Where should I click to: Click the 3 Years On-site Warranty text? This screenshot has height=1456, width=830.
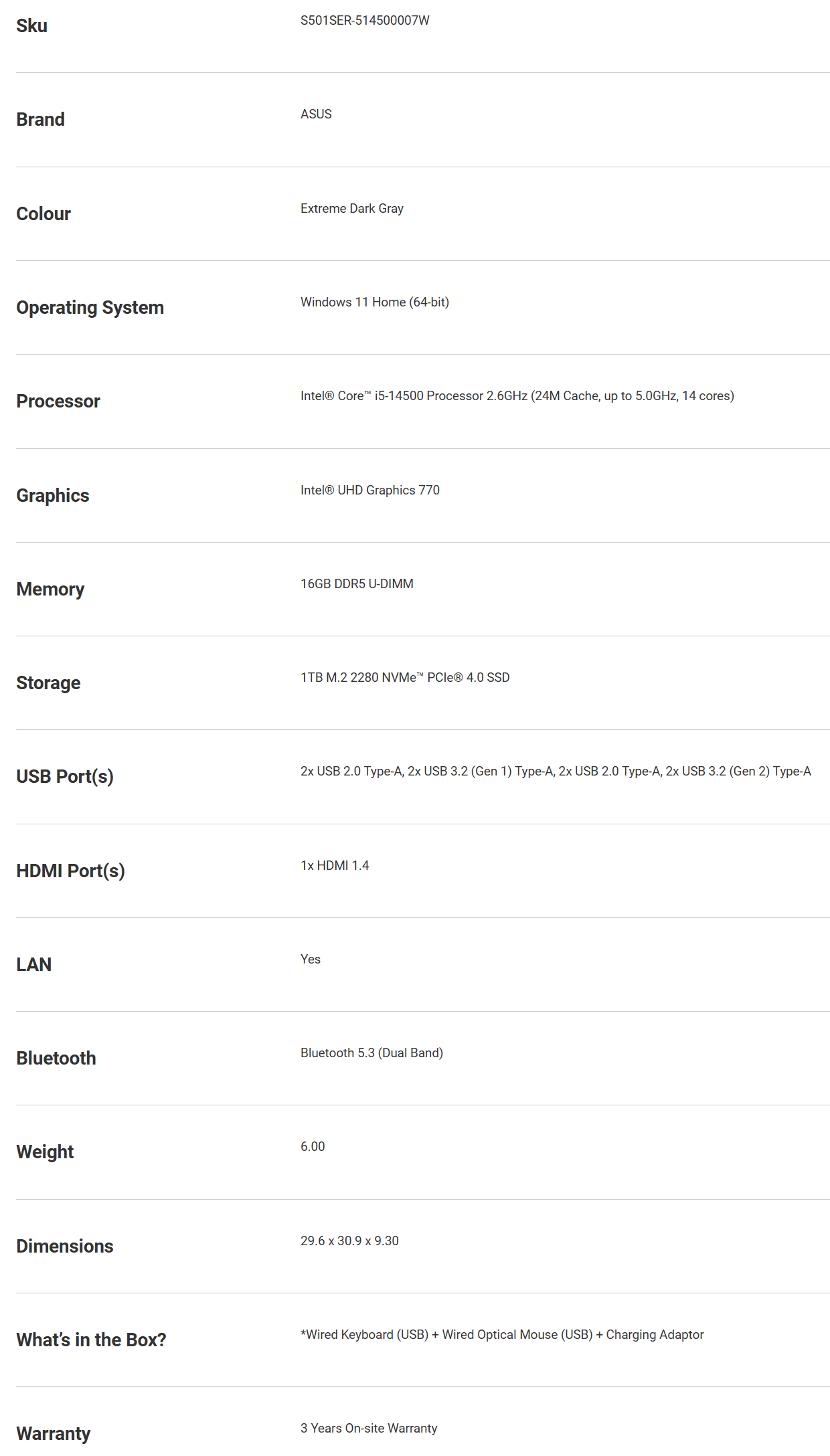click(x=369, y=1429)
